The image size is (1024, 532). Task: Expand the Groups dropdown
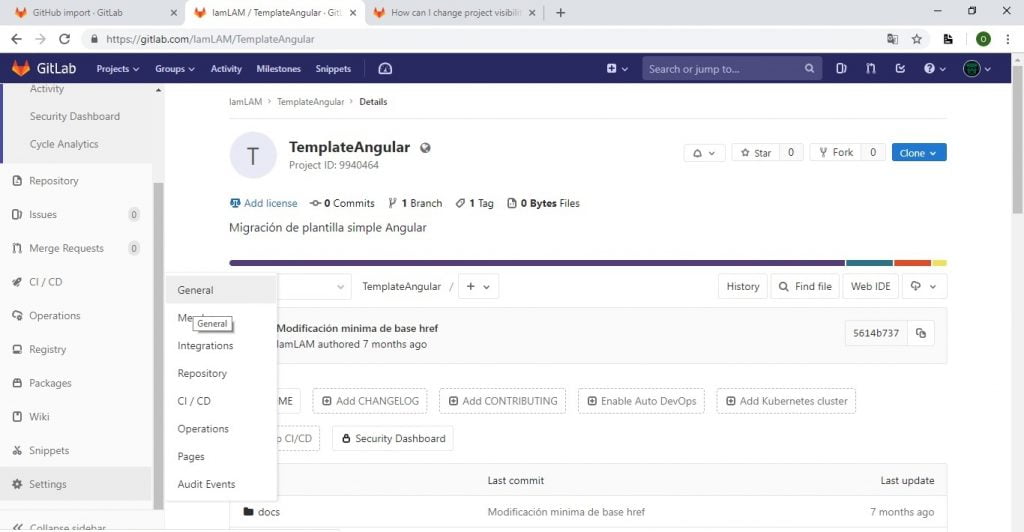coord(174,69)
